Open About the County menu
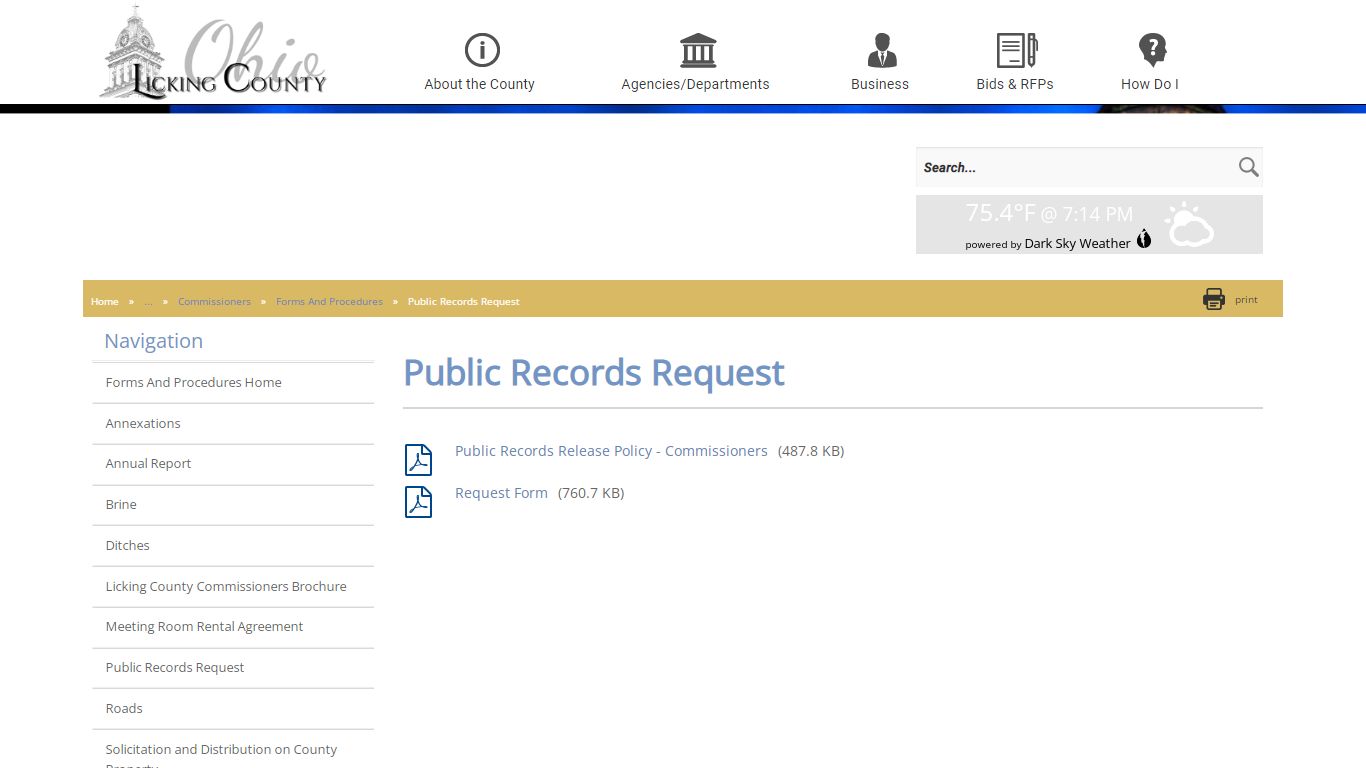 pos(479,84)
